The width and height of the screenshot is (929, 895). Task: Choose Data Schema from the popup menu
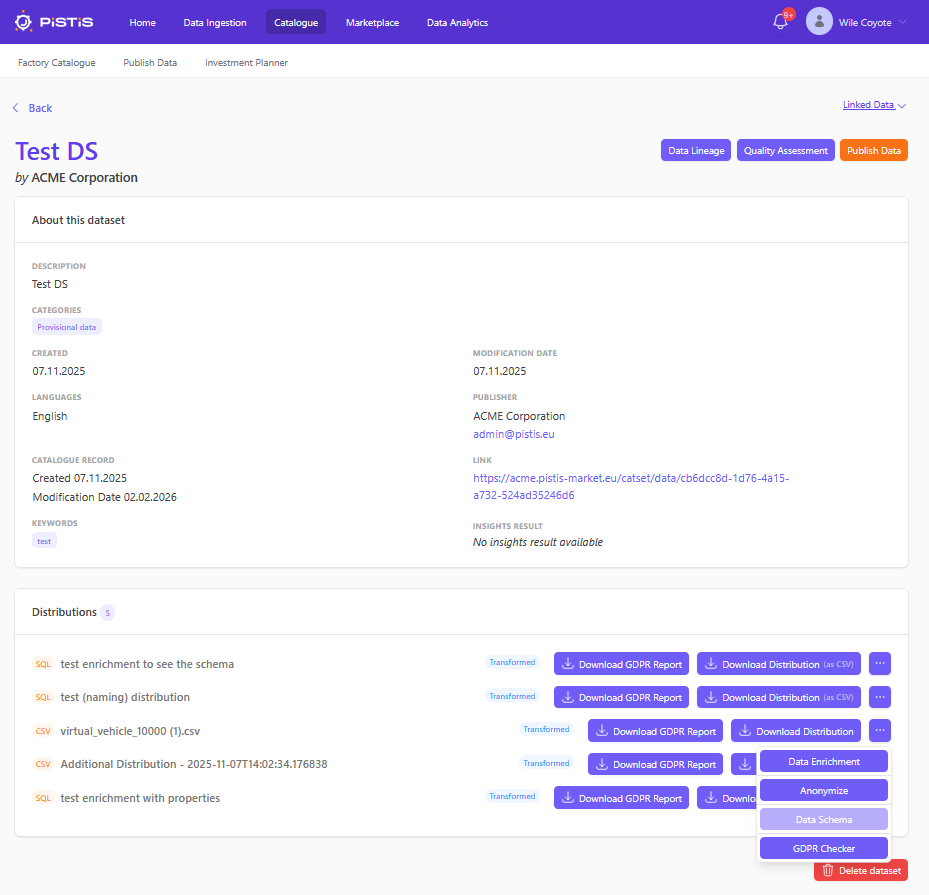pyautogui.click(x=824, y=819)
